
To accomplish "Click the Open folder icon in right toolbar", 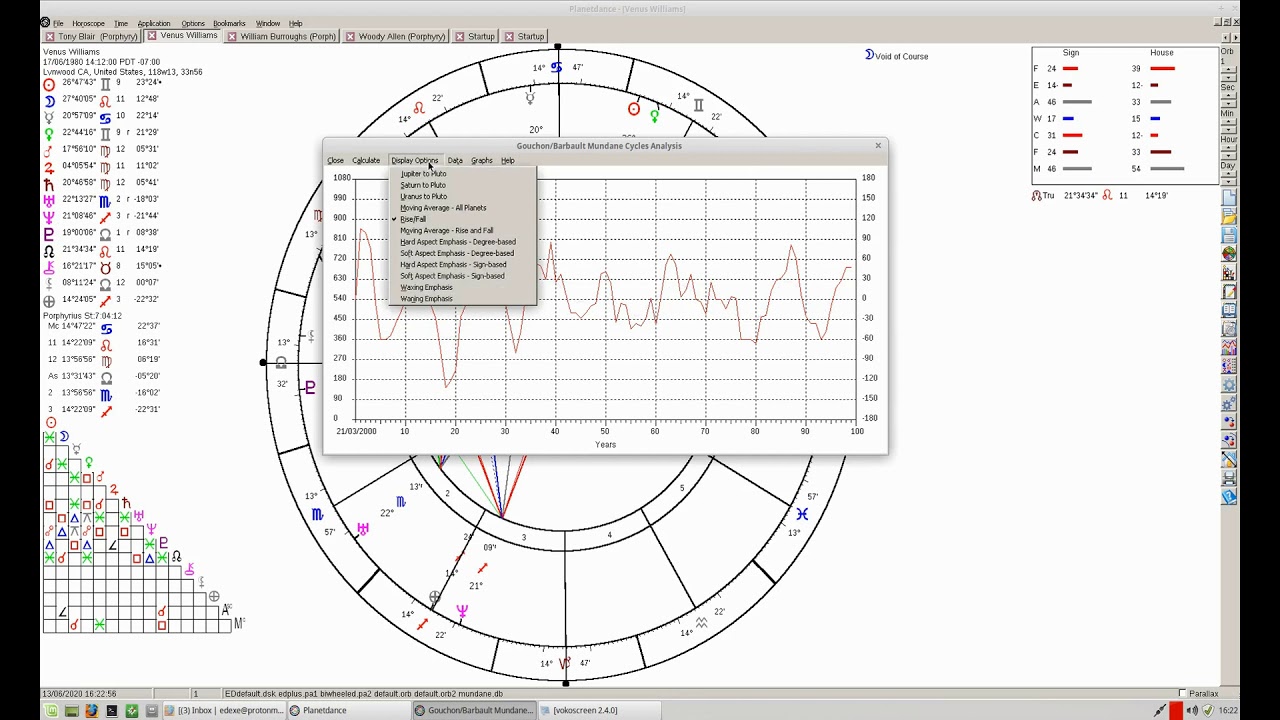I will (1229, 215).
